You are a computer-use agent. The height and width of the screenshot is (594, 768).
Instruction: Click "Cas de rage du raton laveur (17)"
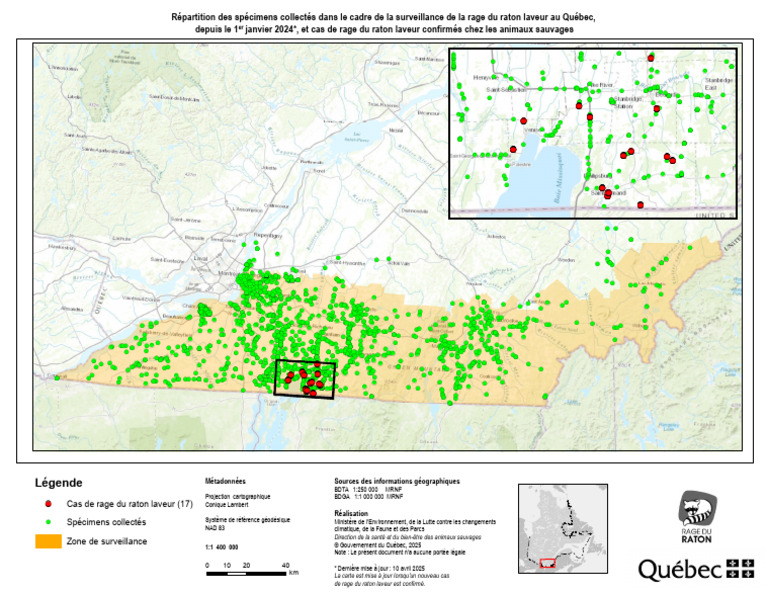pyautogui.click(x=130, y=504)
